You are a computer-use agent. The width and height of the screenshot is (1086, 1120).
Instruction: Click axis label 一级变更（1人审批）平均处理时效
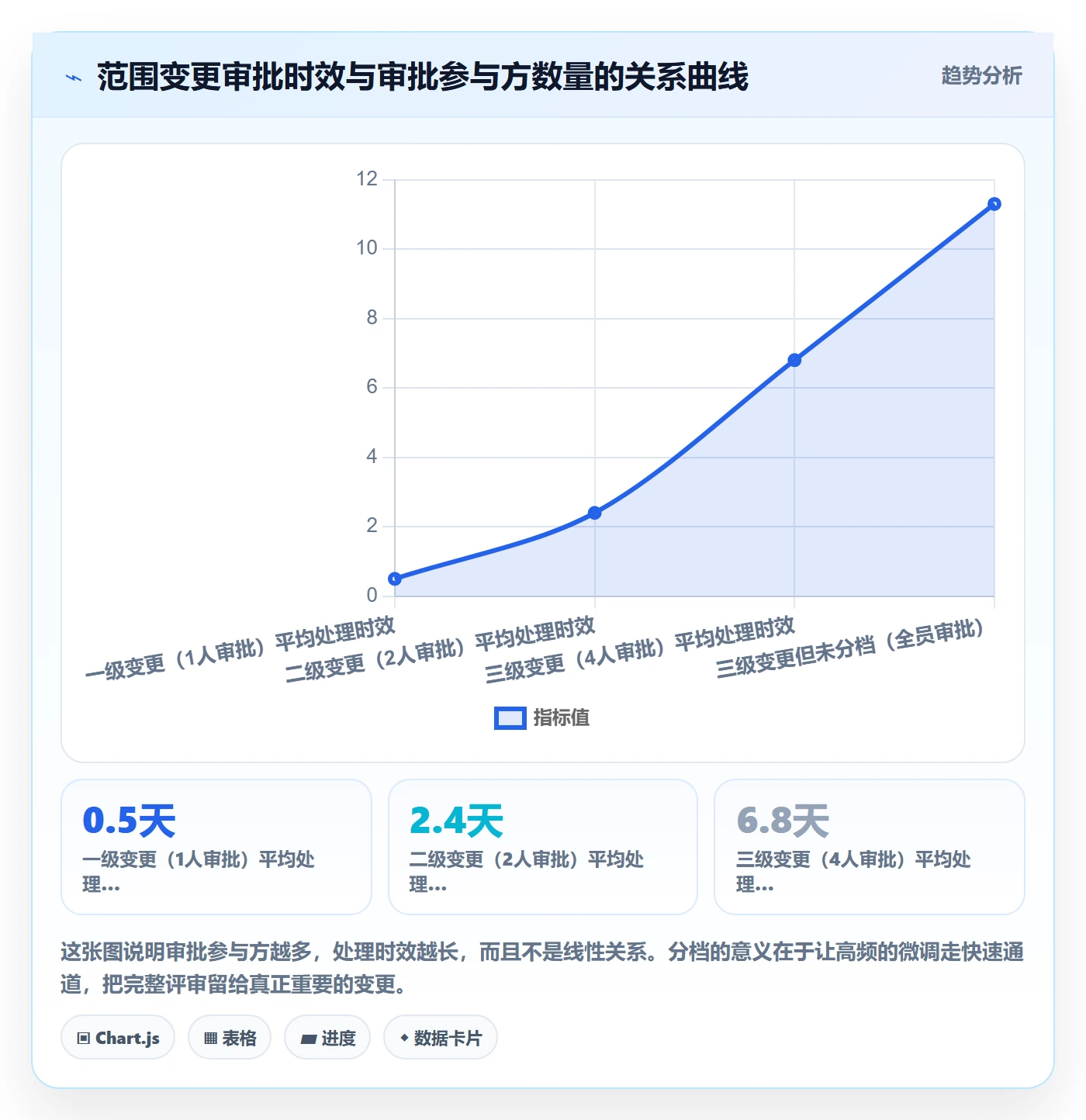point(240,649)
